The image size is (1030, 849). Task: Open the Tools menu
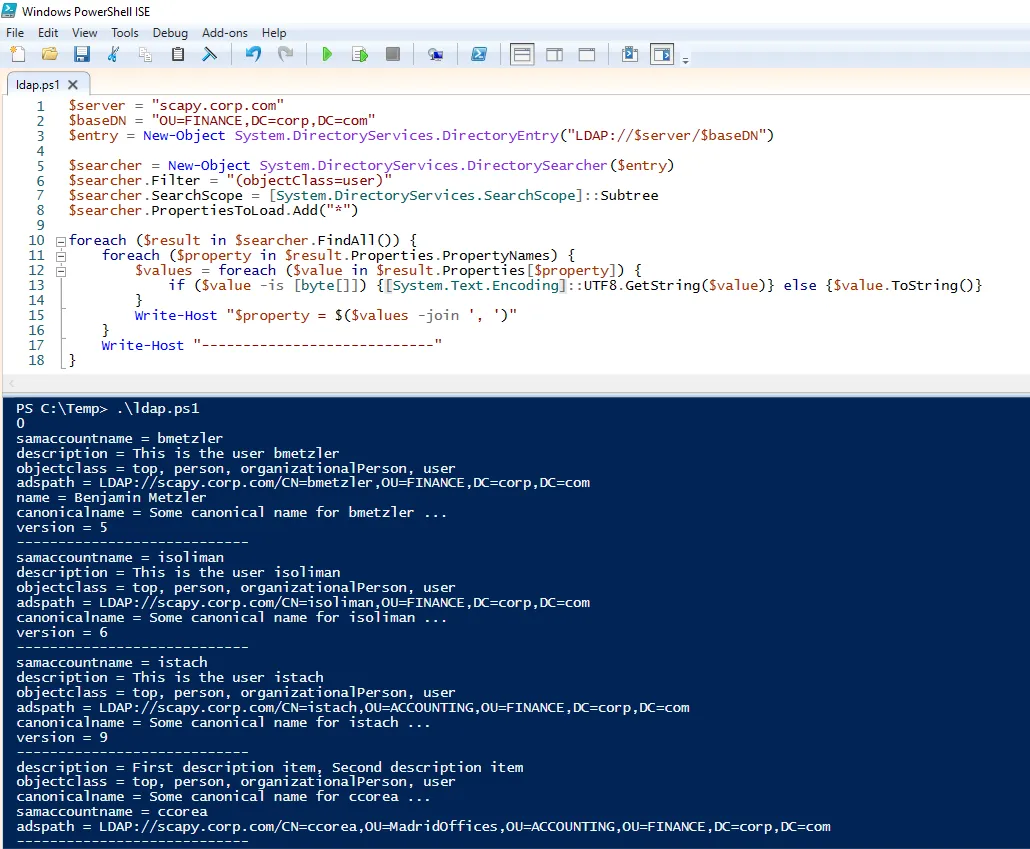coord(125,33)
